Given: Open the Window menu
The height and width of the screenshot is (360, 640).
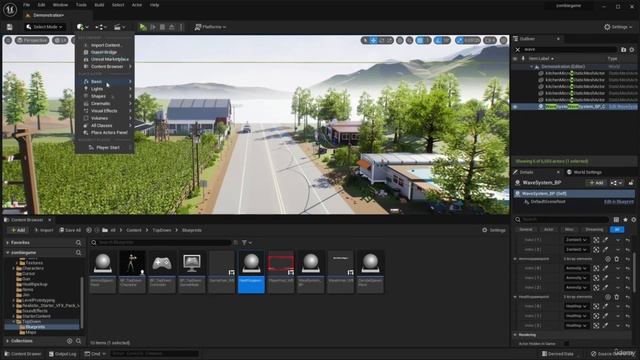Looking at the screenshot, I should (60, 5).
